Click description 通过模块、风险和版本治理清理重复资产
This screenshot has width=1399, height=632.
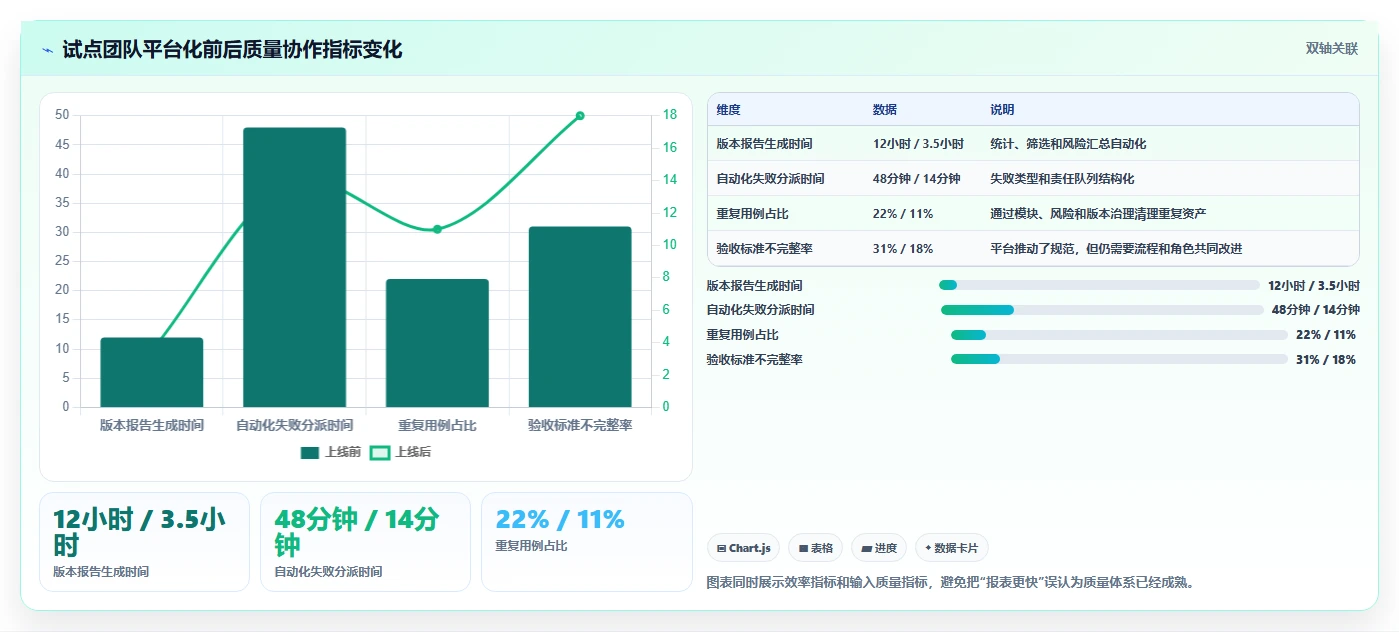[x=1098, y=214]
